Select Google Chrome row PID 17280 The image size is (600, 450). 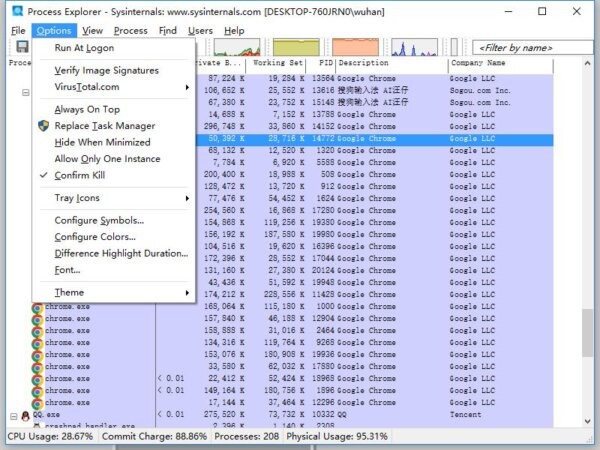click(x=375, y=210)
